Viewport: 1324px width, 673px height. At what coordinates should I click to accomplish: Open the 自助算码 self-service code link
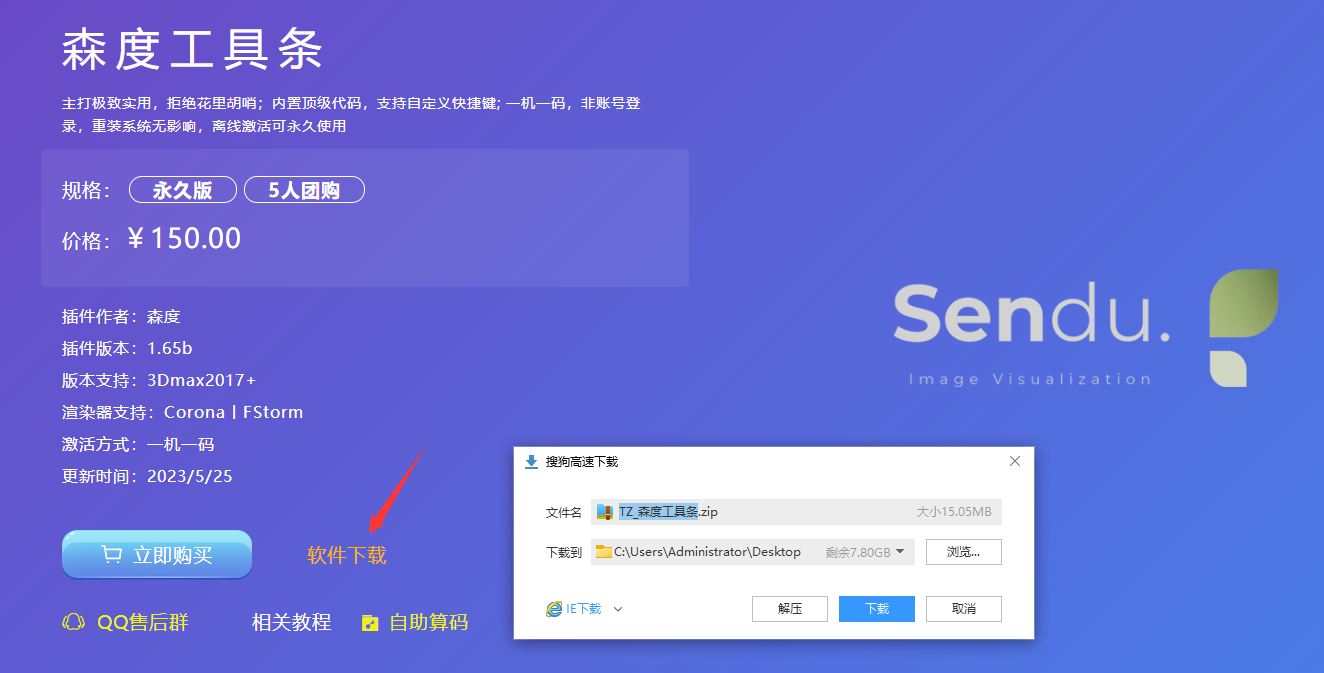click(x=428, y=622)
